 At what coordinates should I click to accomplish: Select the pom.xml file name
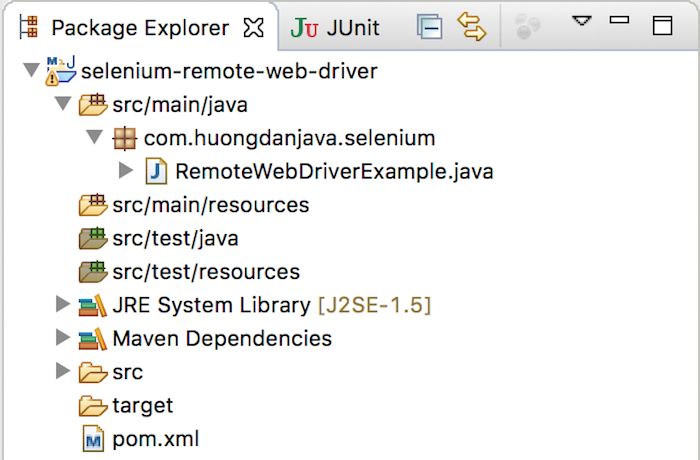156,439
